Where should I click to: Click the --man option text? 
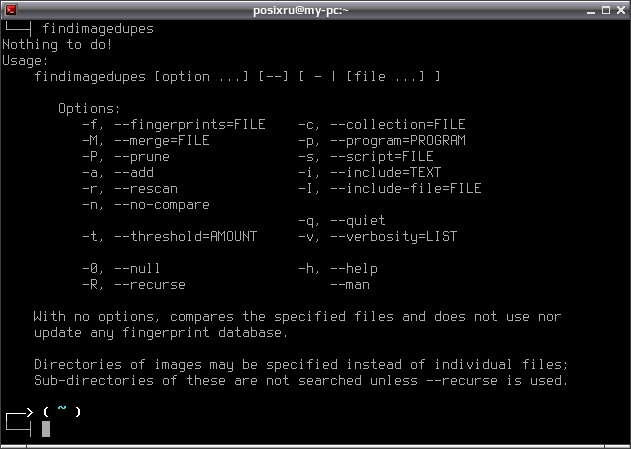click(350, 284)
